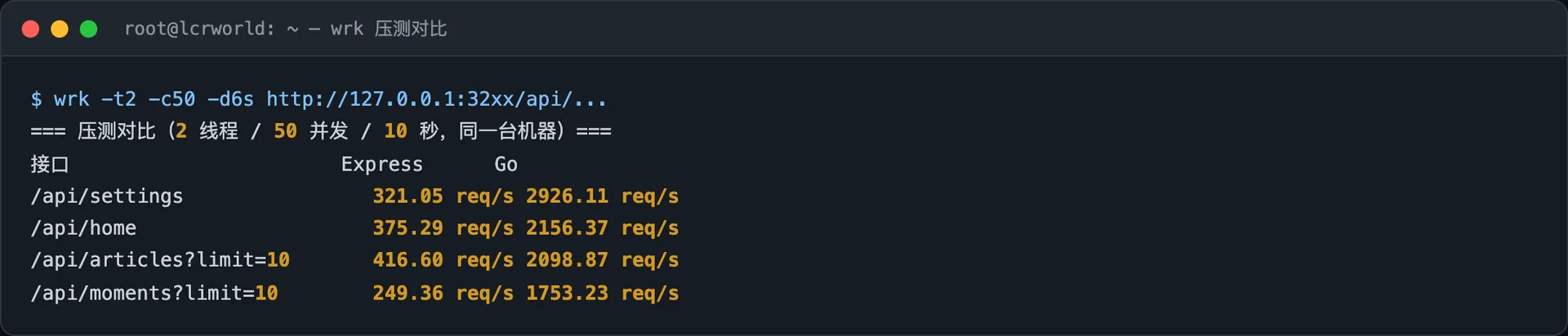Click the /api/home row label
Viewport: 1568px width, 336px height.
click(83, 228)
